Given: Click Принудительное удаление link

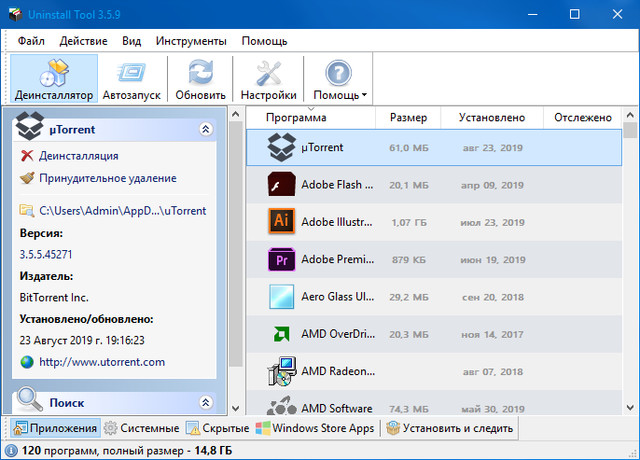Looking at the screenshot, I should [x=107, y=178].
